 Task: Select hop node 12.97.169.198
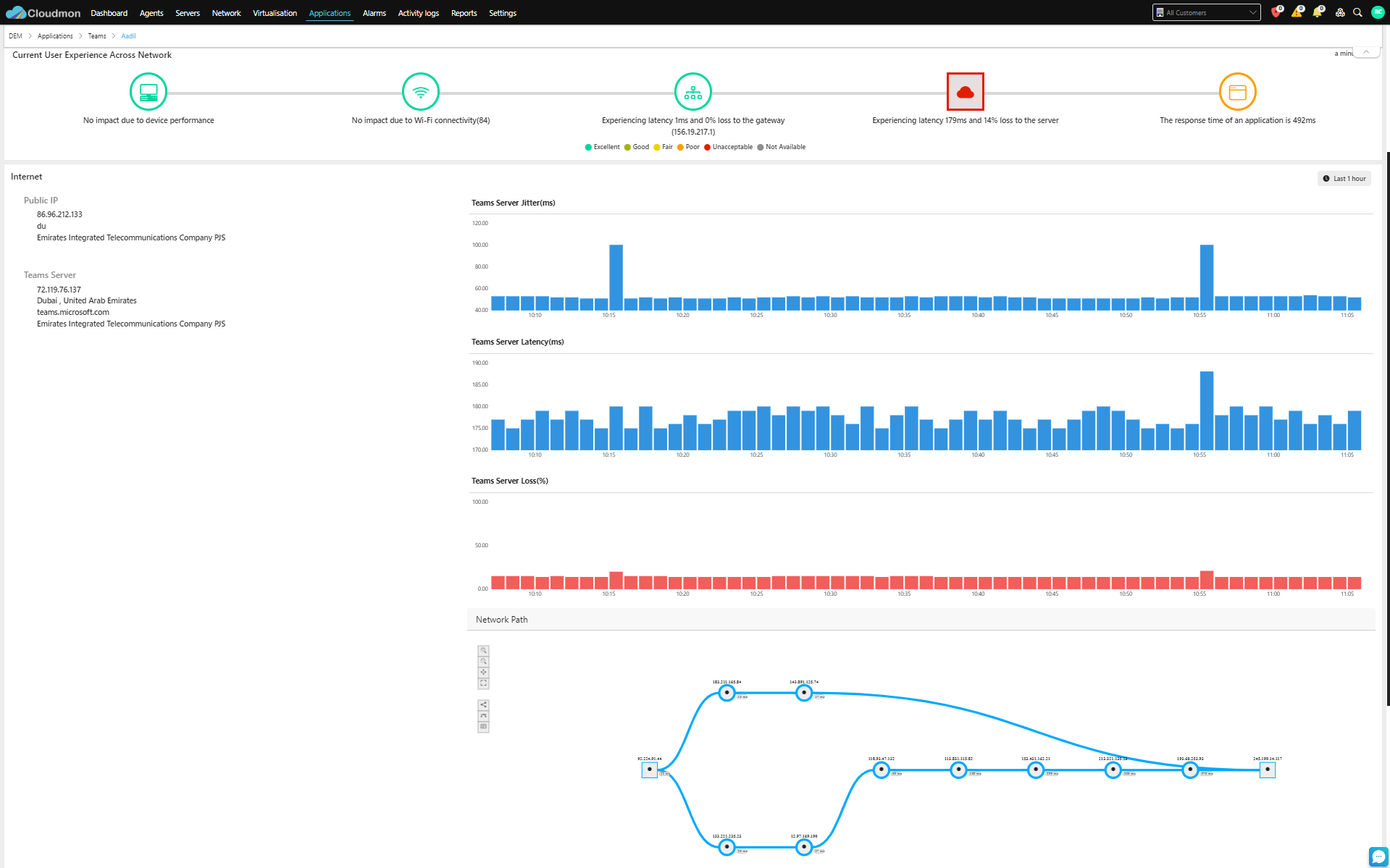point(804,847)
